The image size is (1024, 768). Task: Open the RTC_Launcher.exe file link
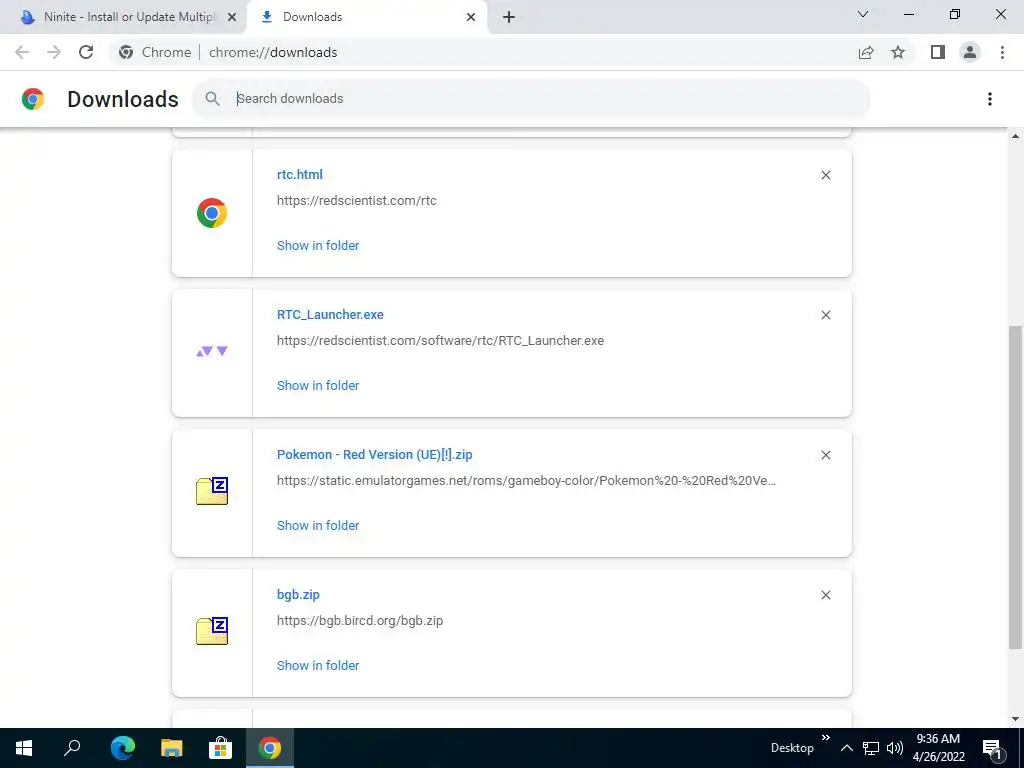(x=330, y=314)
